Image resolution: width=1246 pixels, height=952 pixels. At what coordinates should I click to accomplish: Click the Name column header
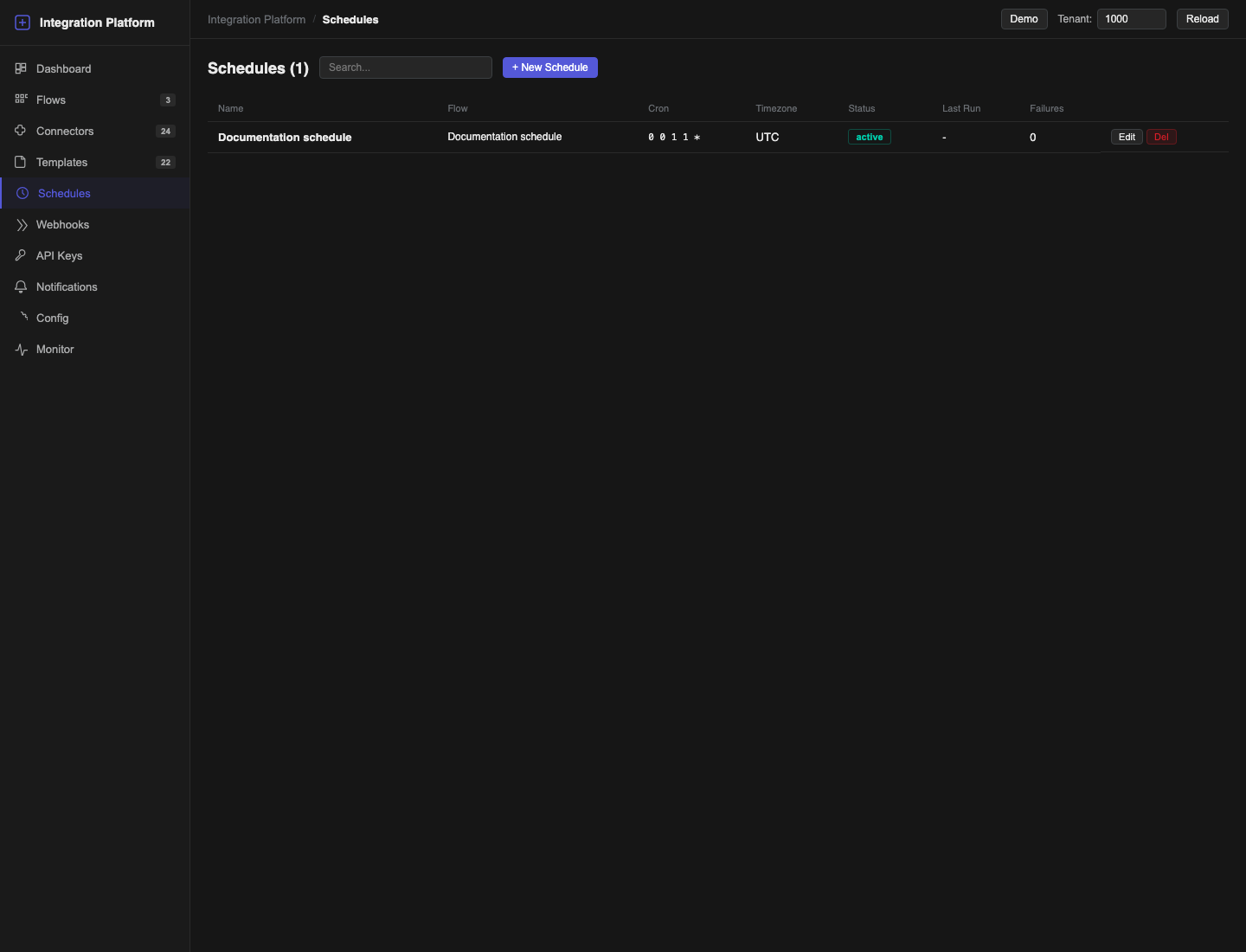click(x=230, y=108)
